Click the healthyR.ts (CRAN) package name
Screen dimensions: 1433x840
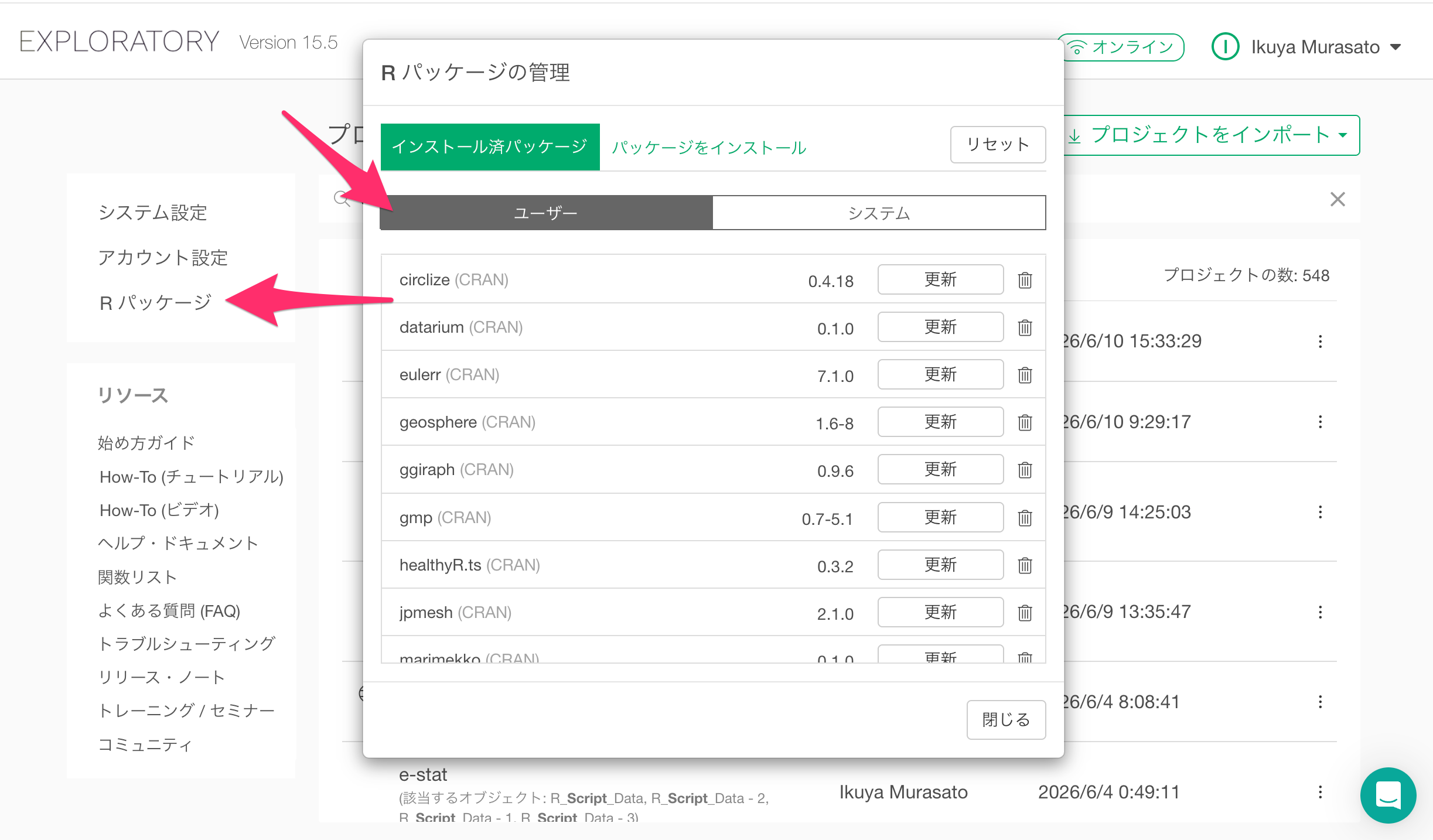[x=470, y=565]
